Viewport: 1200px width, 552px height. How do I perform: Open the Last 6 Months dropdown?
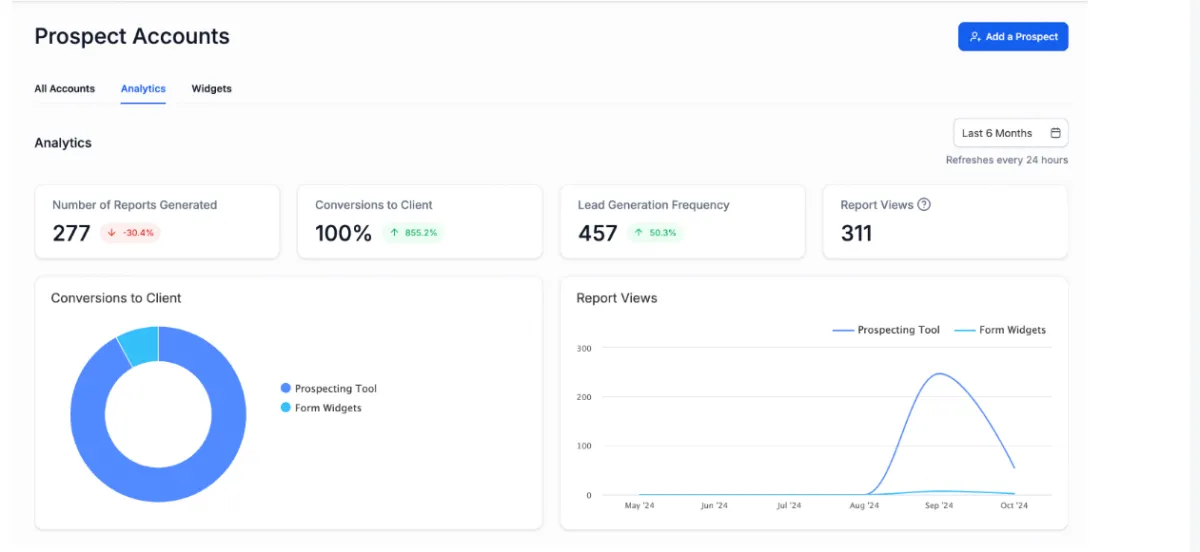(1010, 133)
